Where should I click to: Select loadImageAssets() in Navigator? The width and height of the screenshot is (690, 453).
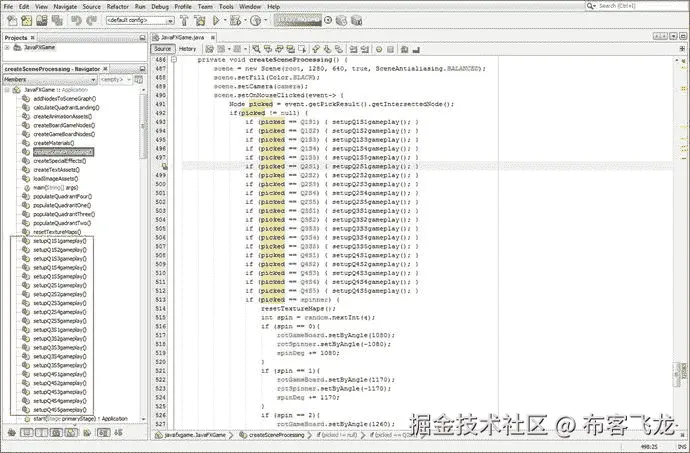click(x=56, y=179)
